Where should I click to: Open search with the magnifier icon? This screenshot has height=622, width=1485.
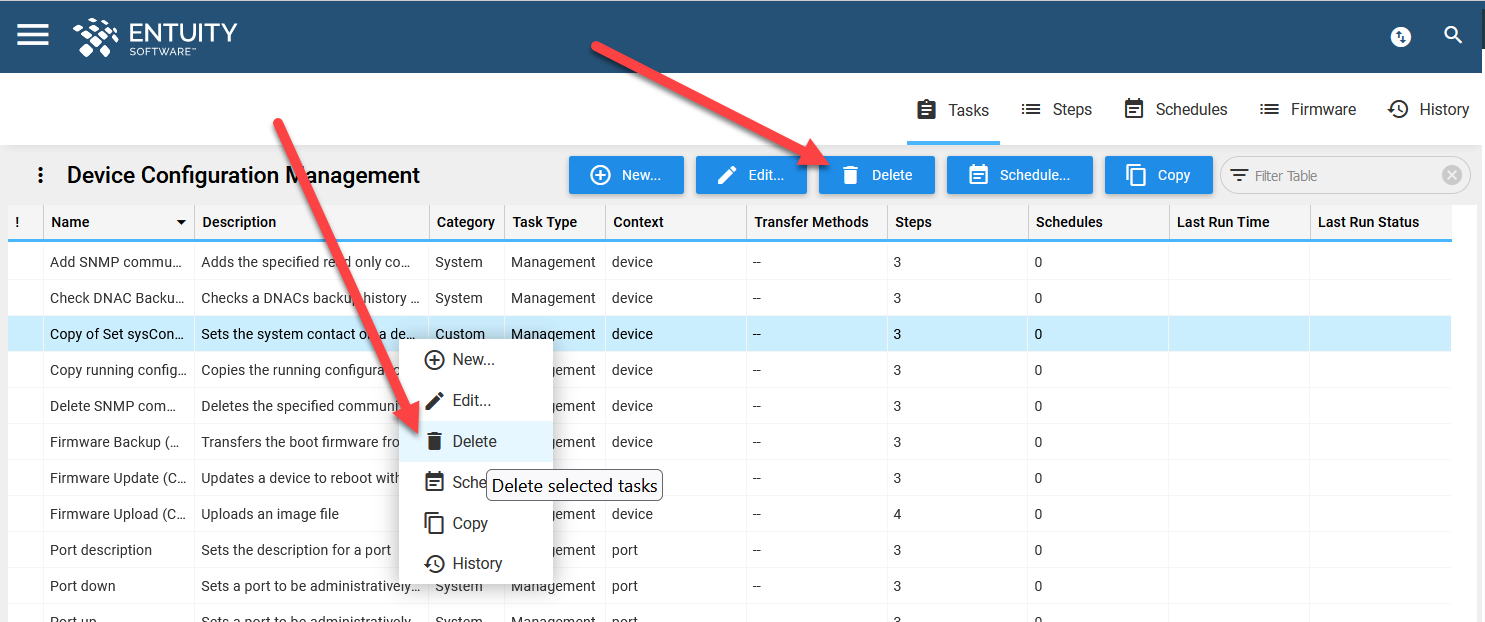(1453, 35)
